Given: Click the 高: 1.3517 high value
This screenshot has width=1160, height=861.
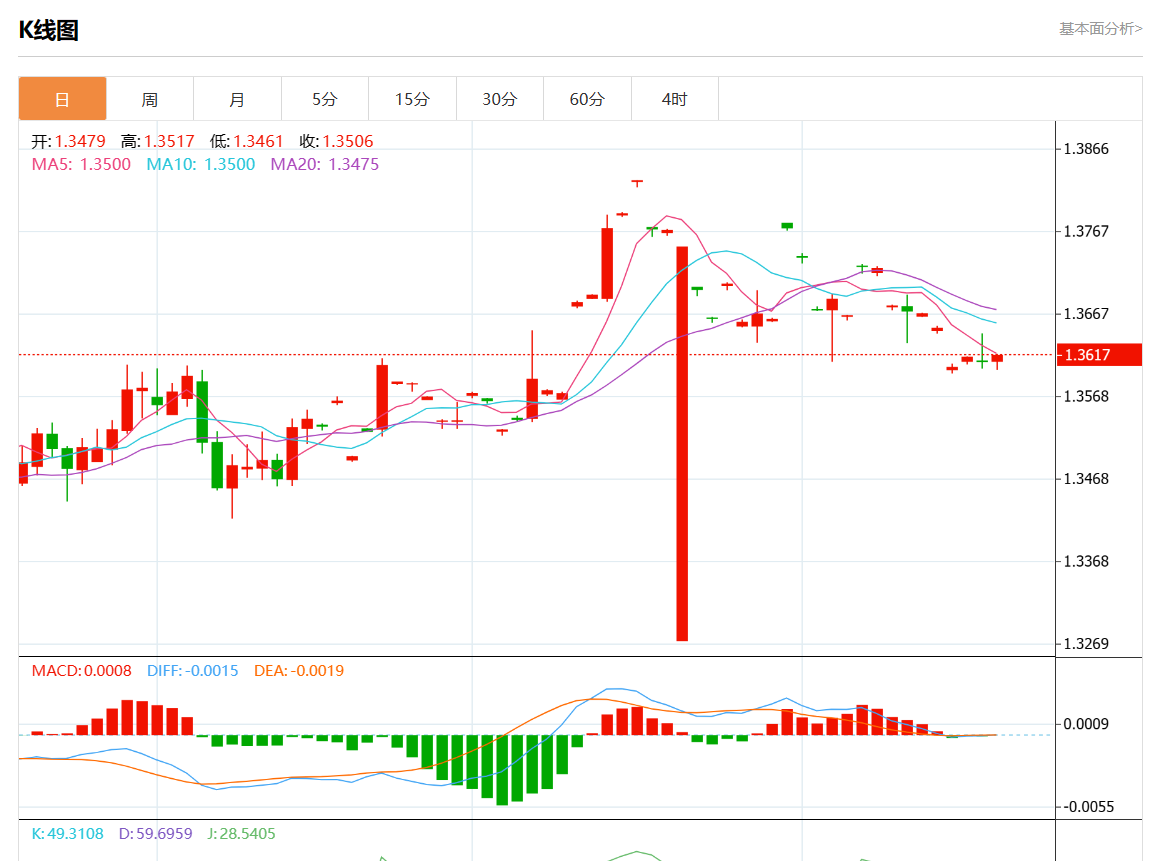Looking at the screenshot, I should click(x=158, y=141).
